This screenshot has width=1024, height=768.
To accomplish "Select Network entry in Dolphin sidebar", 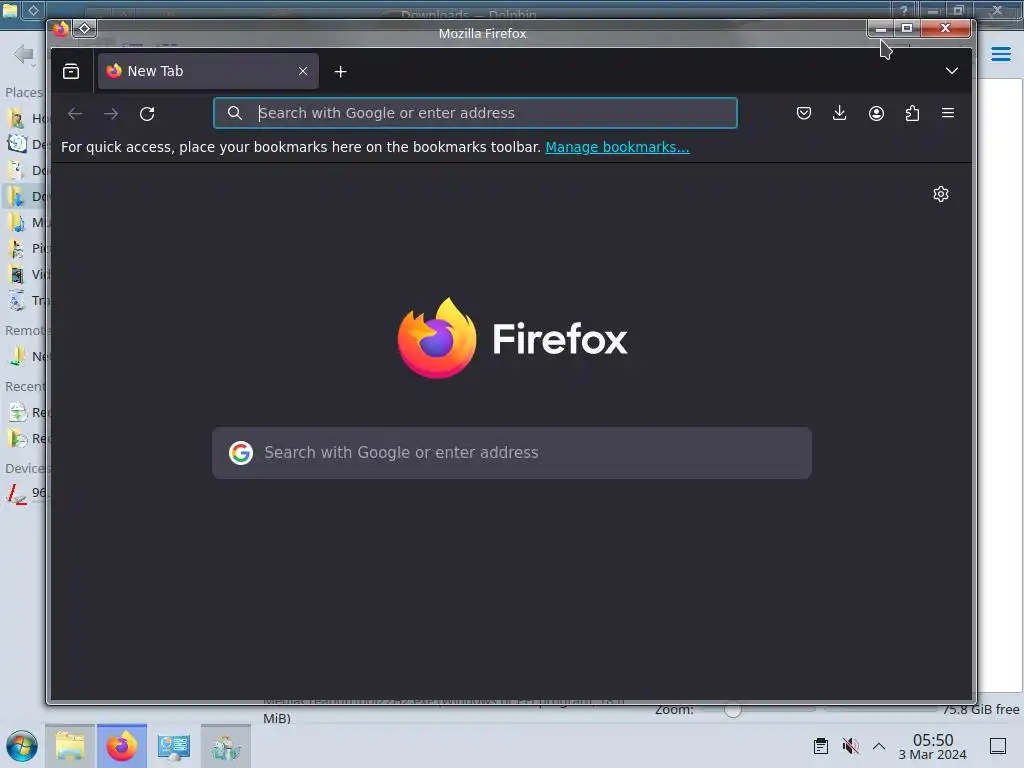I will pos(26,357).
